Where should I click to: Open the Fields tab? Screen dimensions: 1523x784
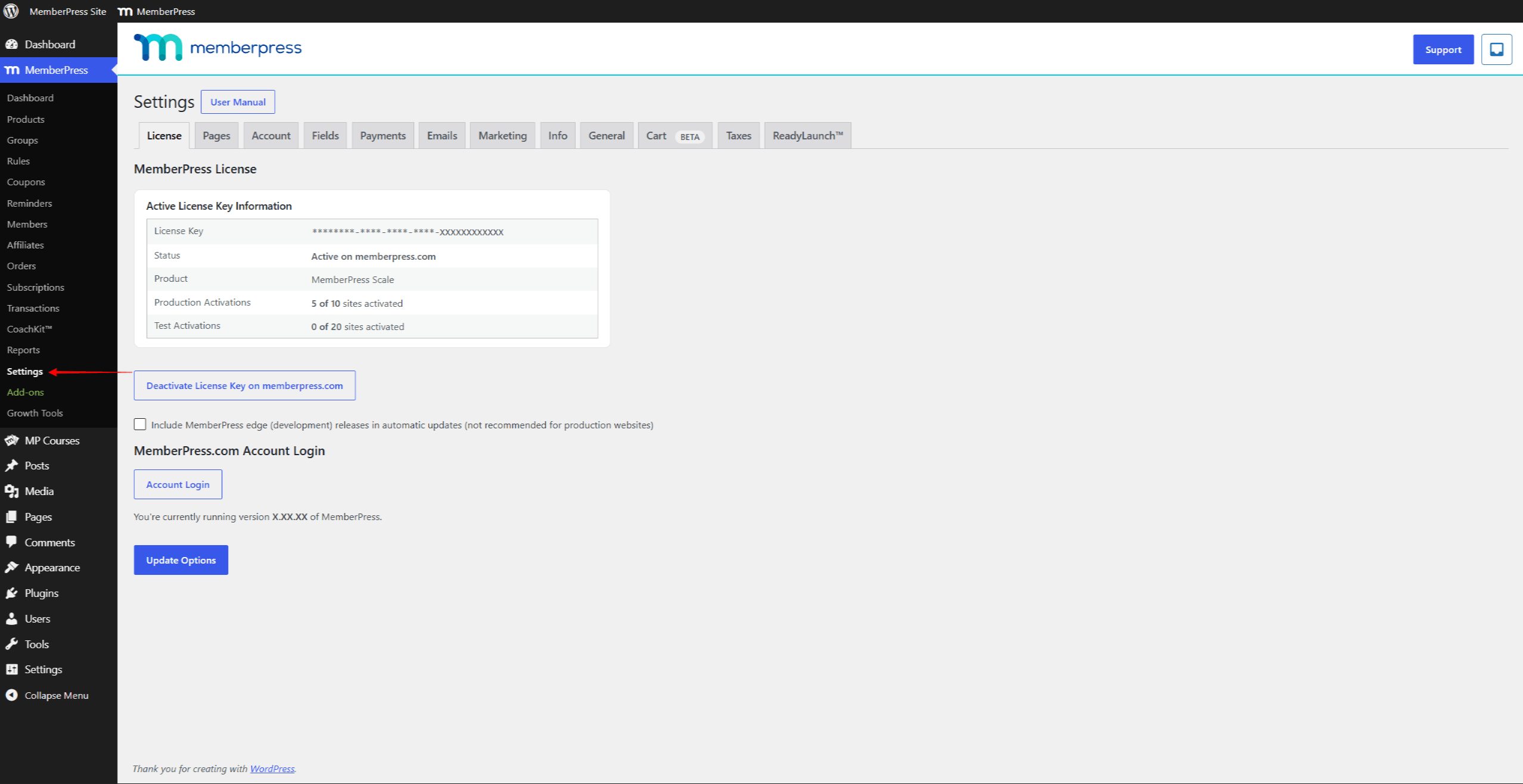coord(325,136)
